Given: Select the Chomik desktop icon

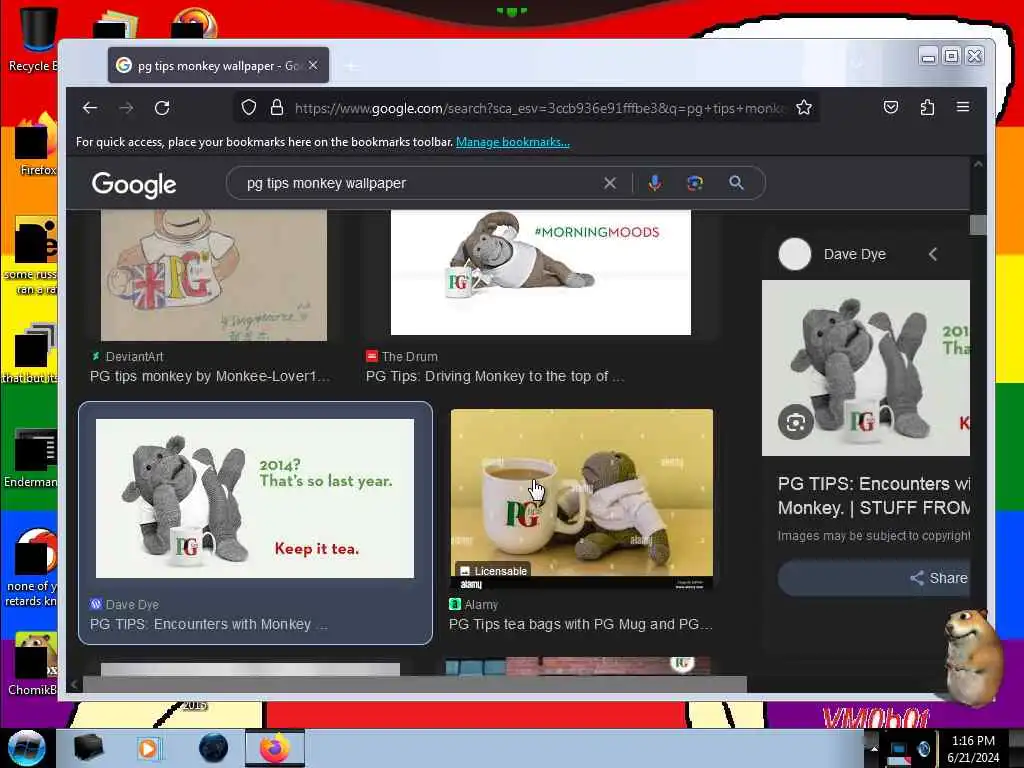Looking at the screenshot, I should (34, 664).
